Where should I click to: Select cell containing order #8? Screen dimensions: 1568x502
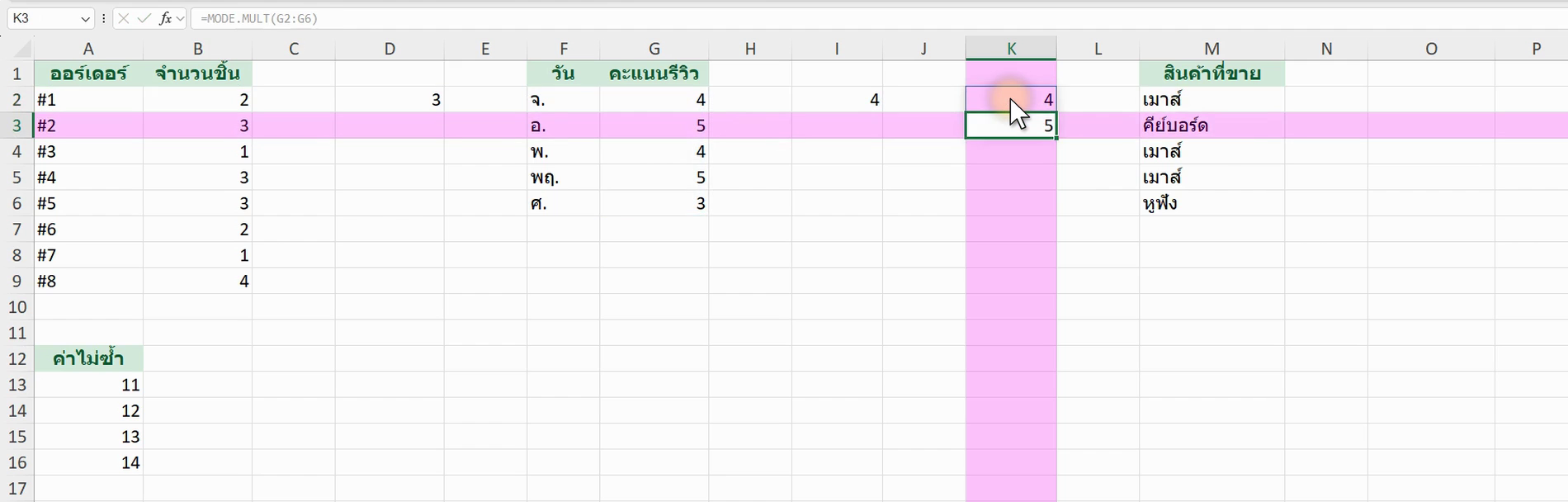(x=88, y=282)
